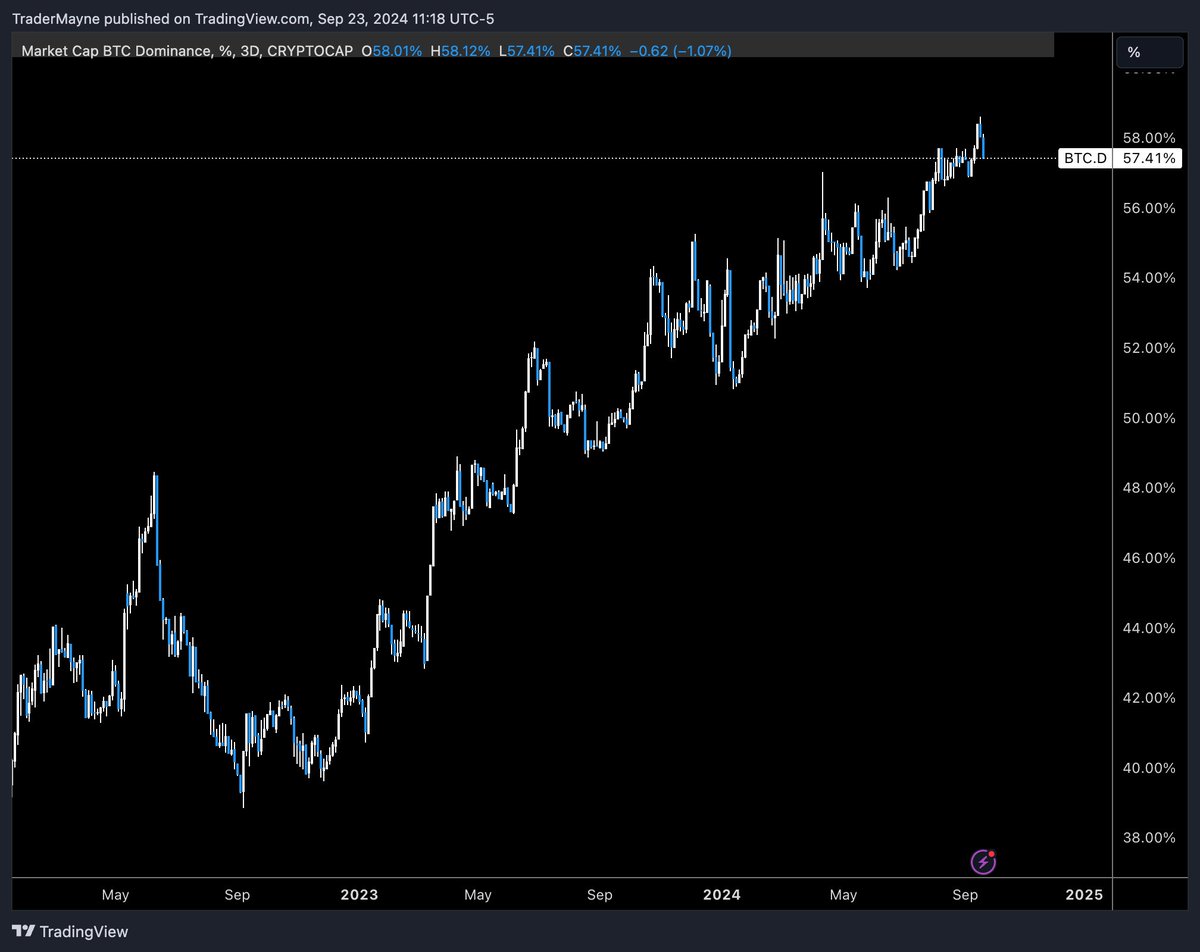The height and width of the screenshot is (952, 1200).
Task: Click the 2023 time axis label
Action: point(359,895)
